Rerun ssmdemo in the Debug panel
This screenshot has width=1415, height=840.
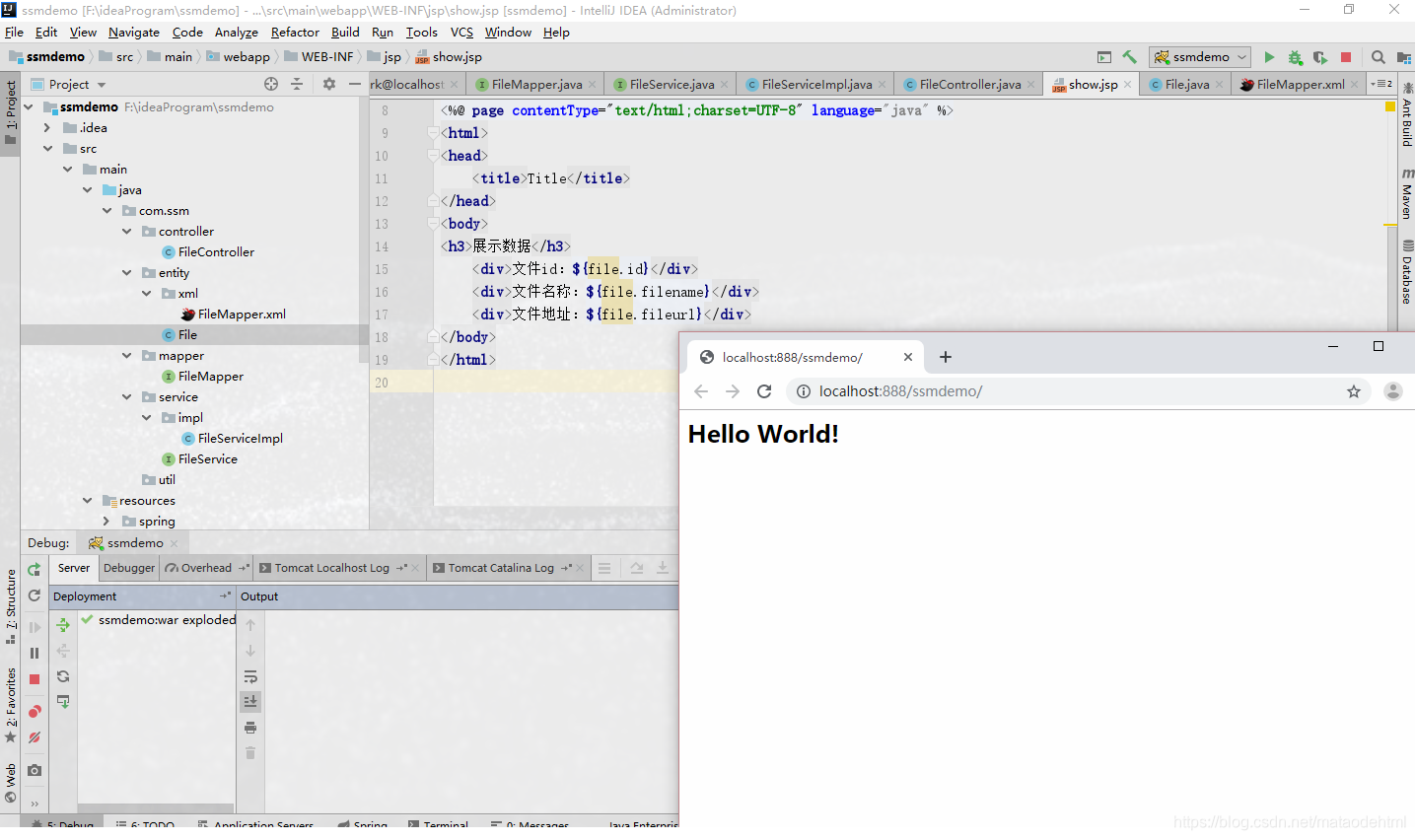tap(35, 569)
